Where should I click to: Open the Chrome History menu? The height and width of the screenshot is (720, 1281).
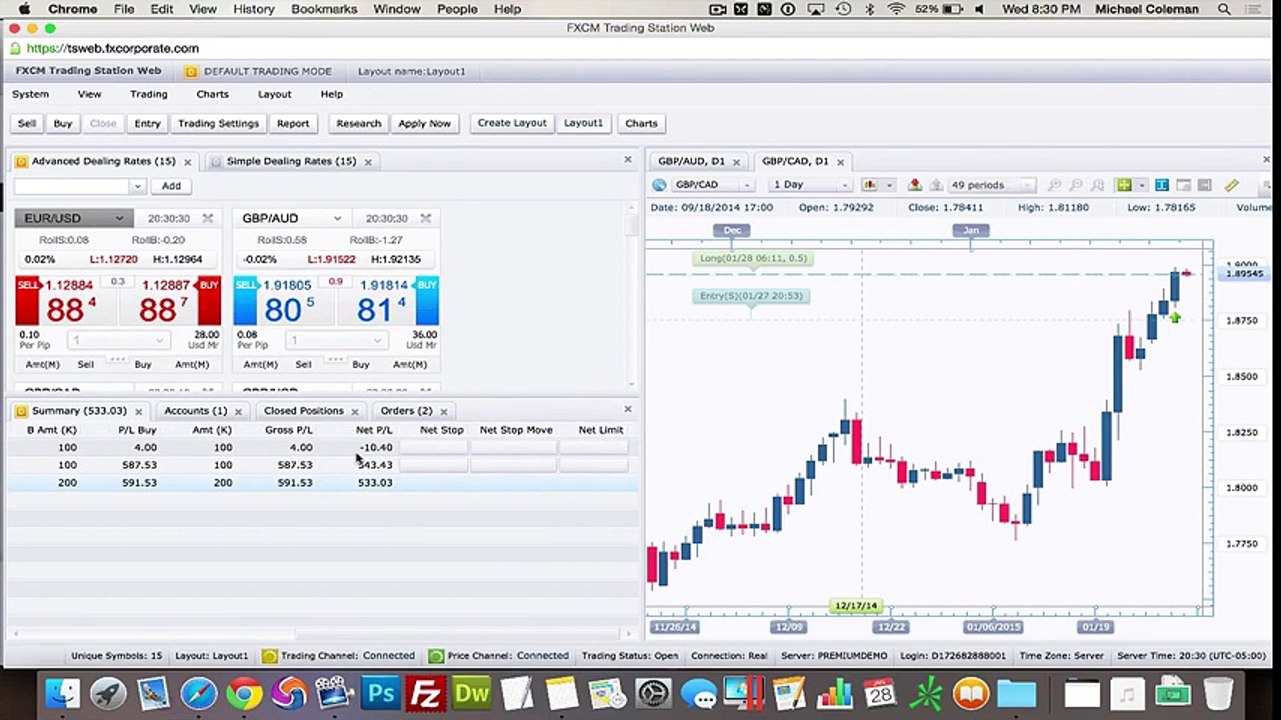tap(254, 9)
